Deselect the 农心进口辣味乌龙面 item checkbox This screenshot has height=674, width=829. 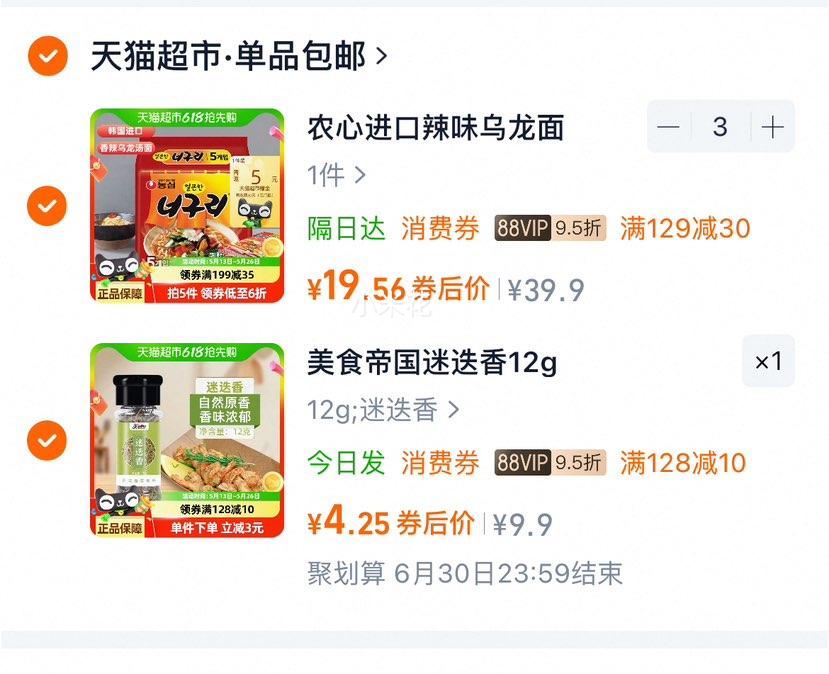[47, 206]
